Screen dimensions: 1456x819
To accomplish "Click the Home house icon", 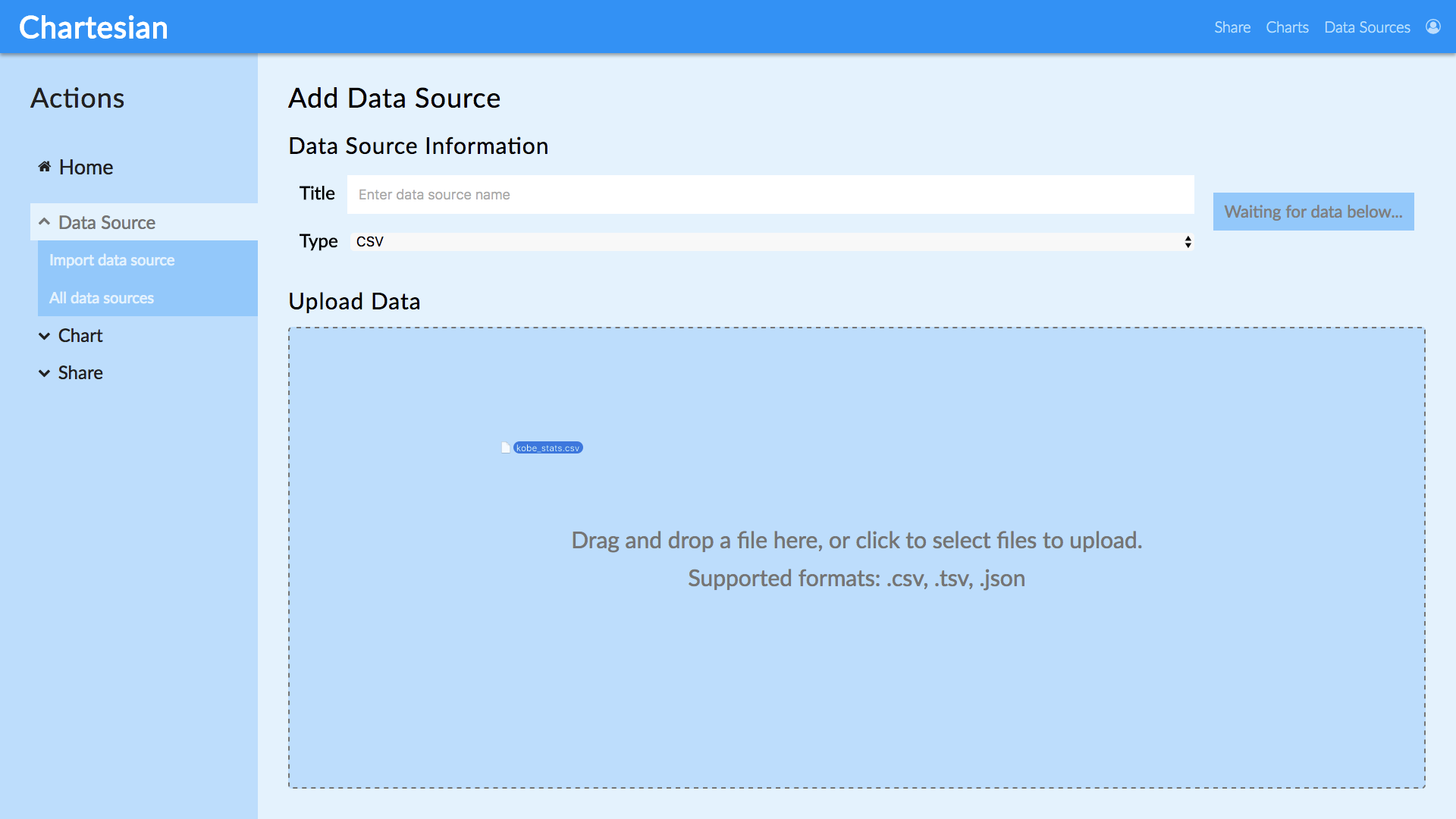I will coord(45,167).
